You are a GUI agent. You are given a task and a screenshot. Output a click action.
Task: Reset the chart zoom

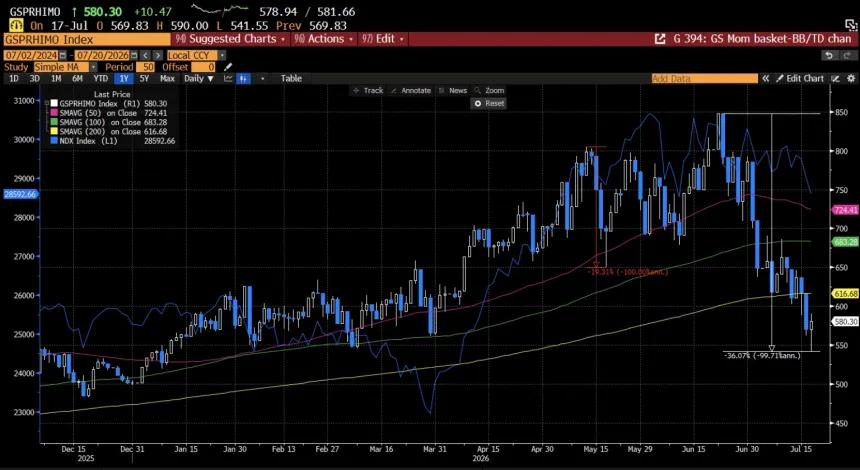[489, 103]
